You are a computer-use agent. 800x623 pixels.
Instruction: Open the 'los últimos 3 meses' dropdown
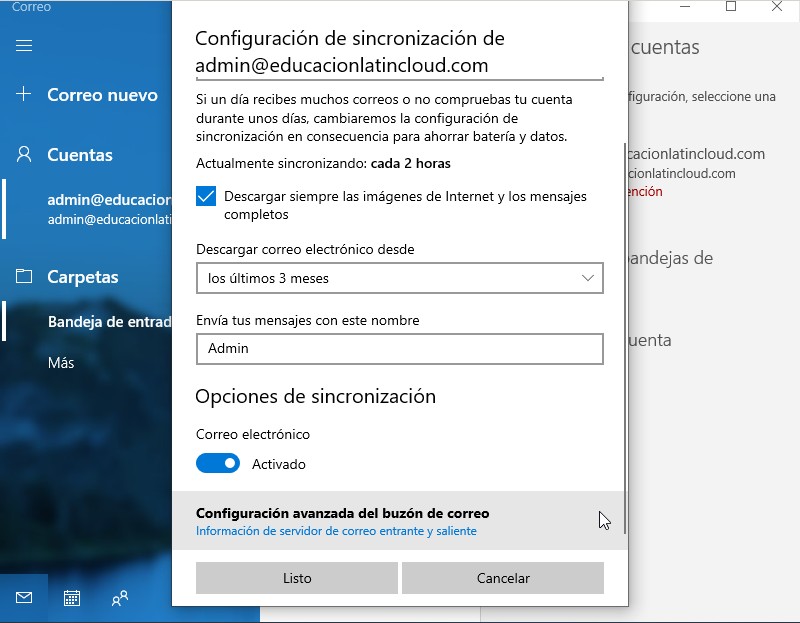[399, 278]
